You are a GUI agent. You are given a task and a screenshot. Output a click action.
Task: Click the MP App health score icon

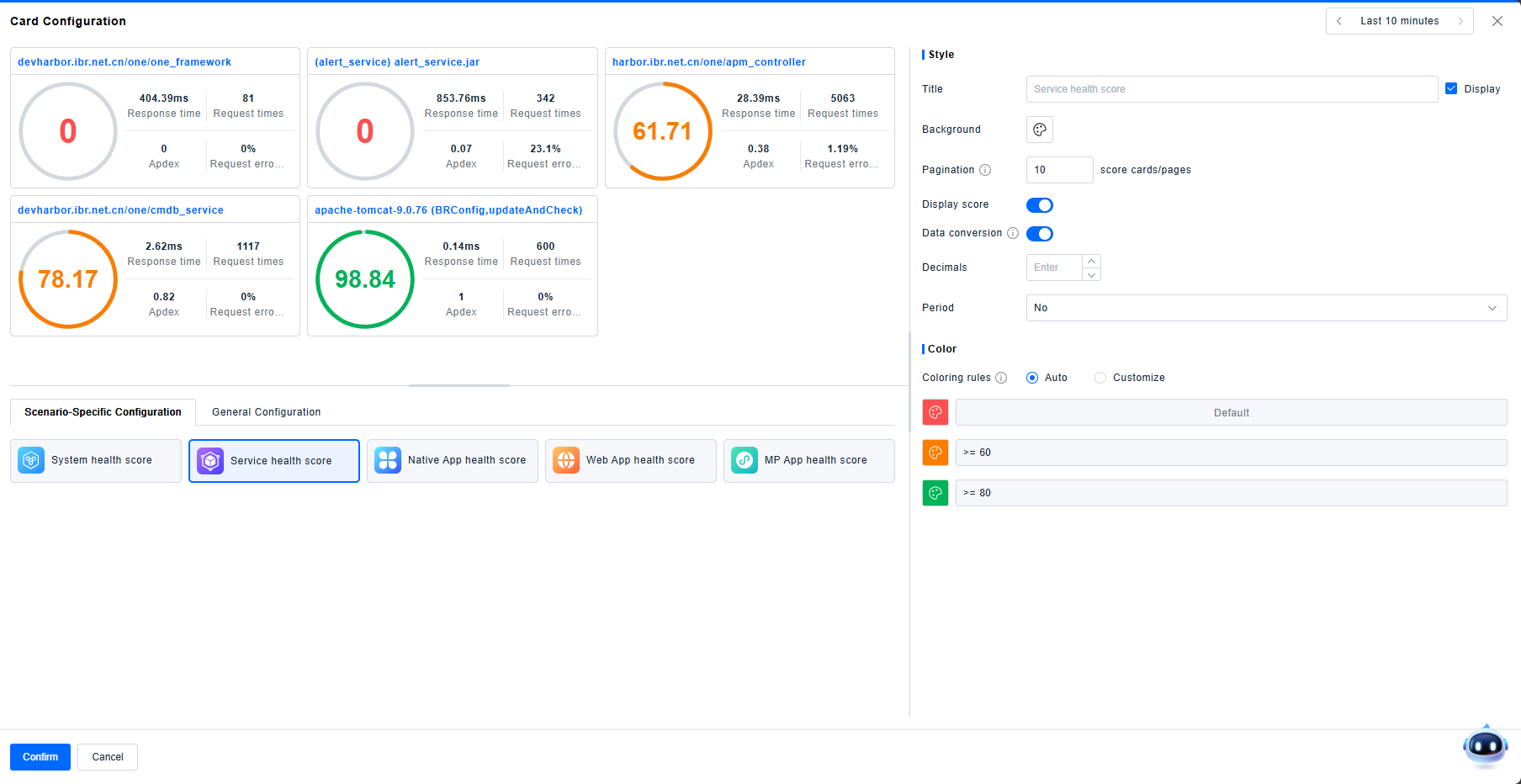point(745,460)
